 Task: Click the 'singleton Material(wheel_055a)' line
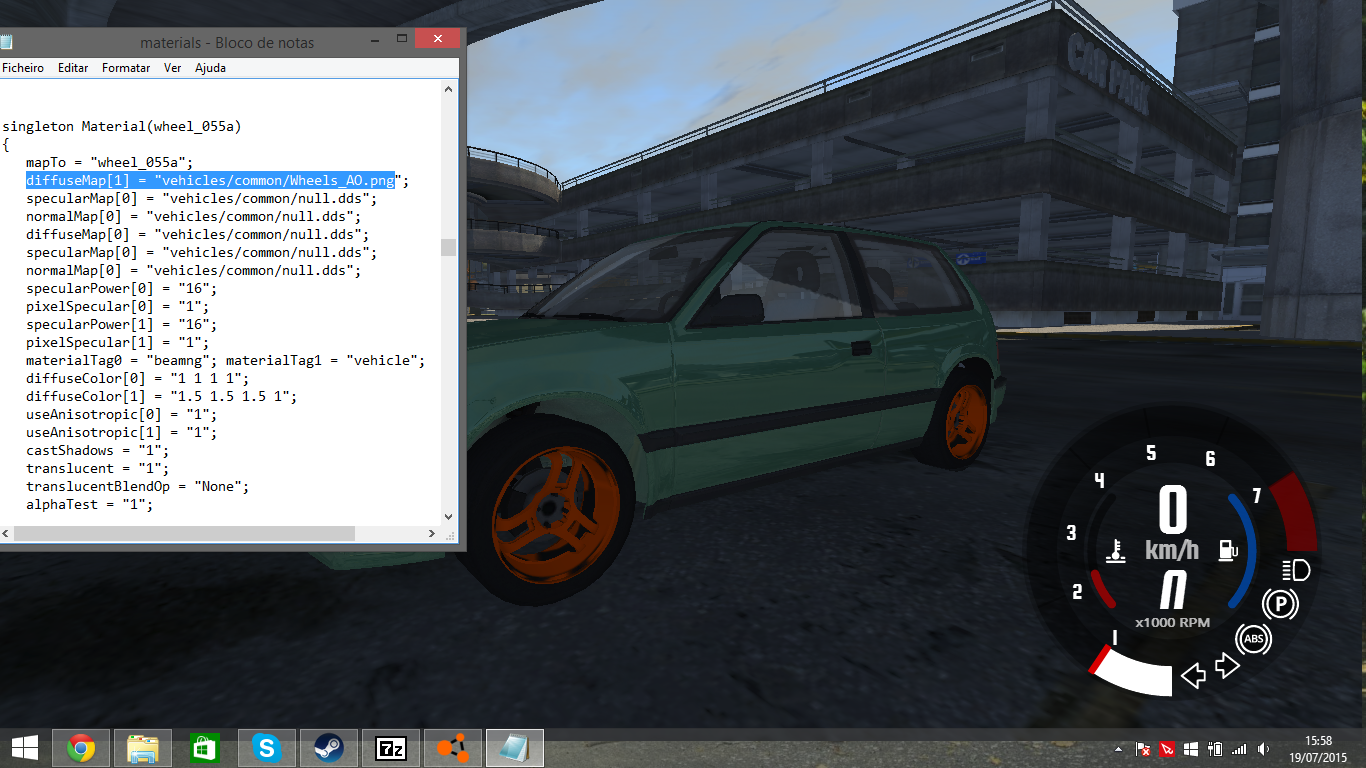122,126
